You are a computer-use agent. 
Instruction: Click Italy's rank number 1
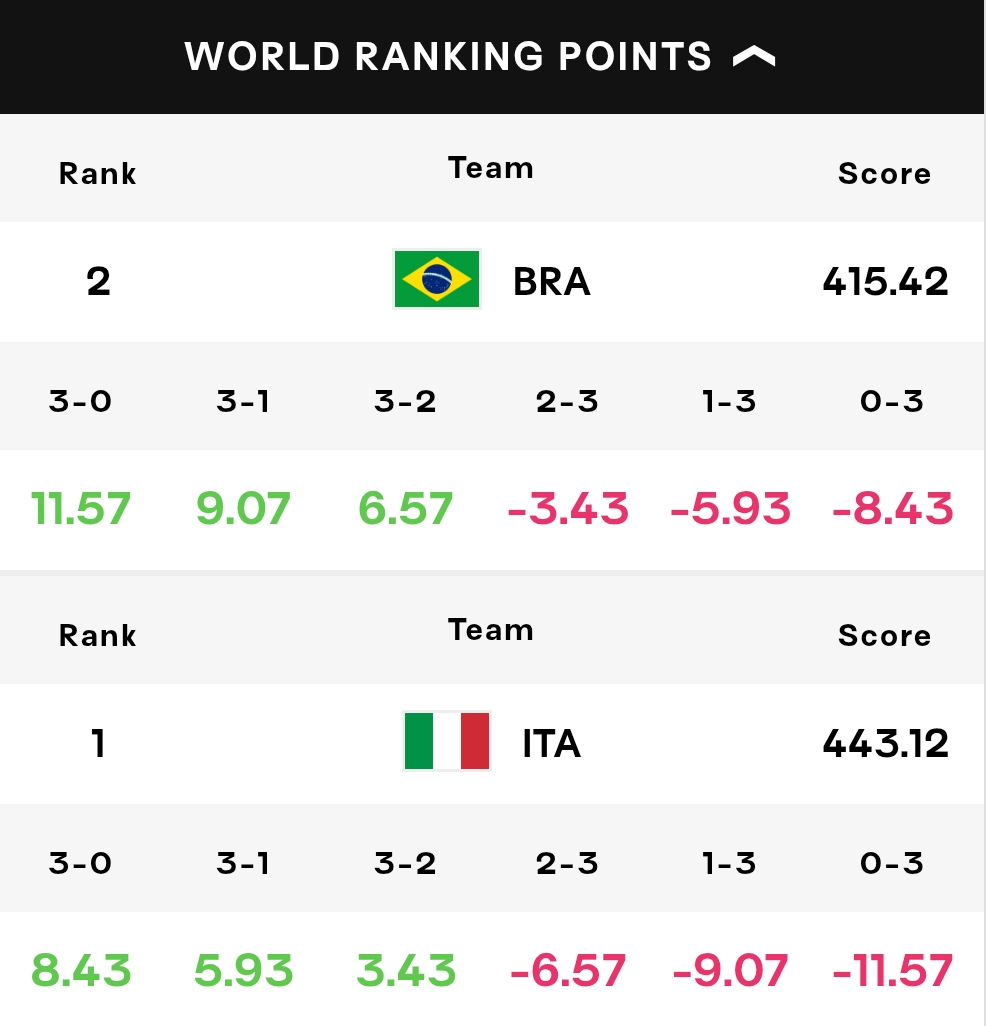tap(98, 744)
